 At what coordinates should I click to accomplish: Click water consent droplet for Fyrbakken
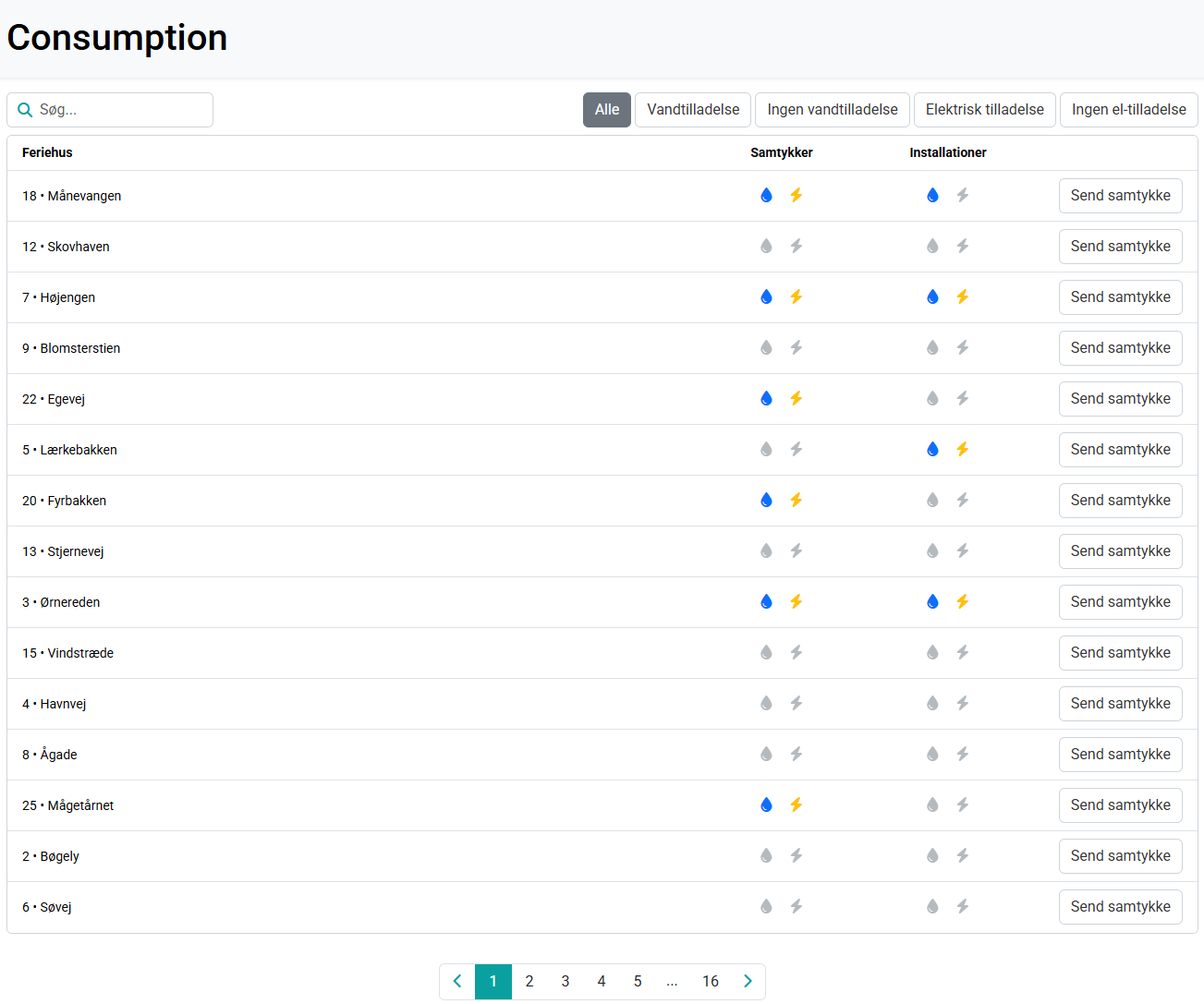[x=766, y=500]
